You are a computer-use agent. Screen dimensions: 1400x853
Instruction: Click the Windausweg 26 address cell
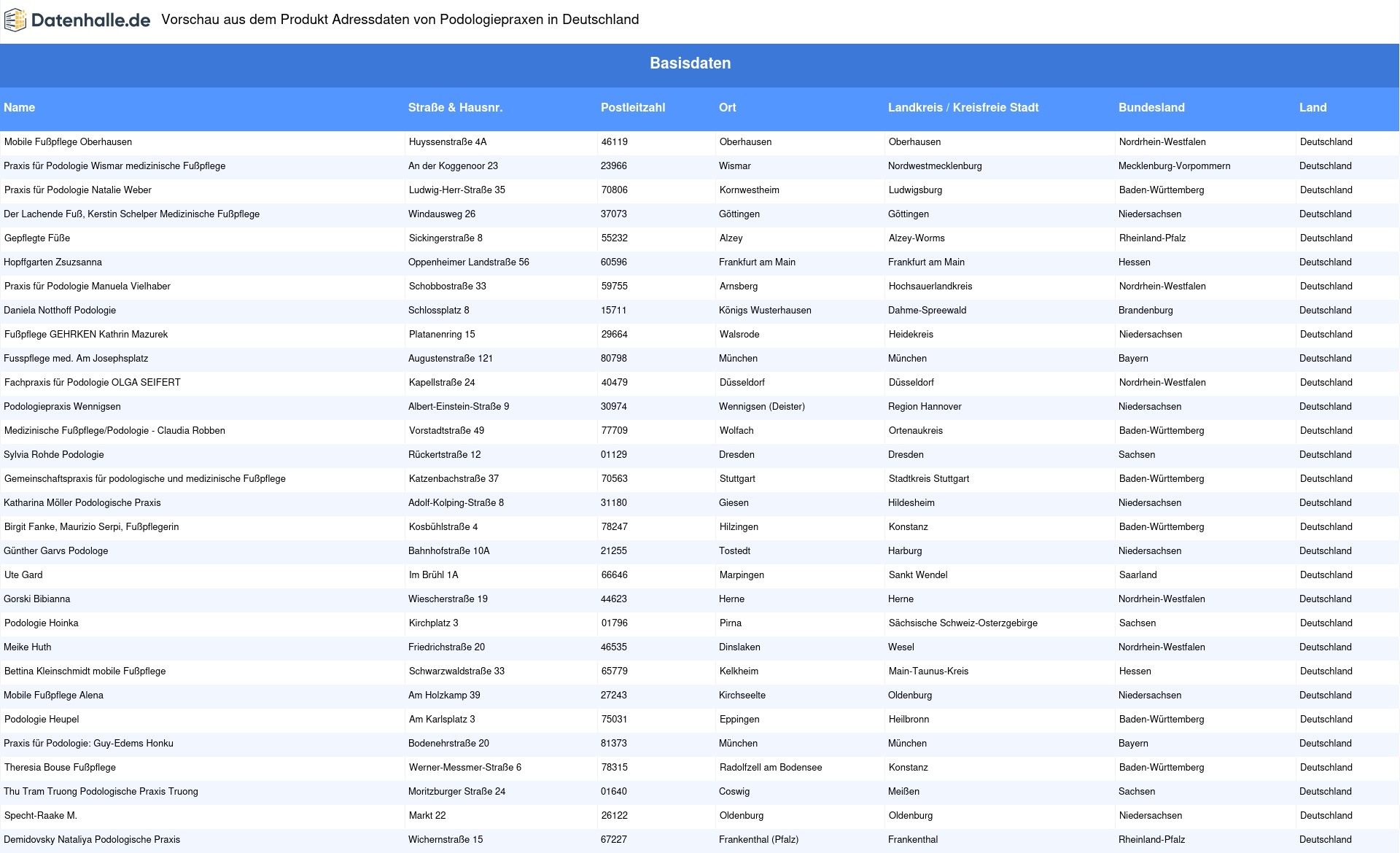(x=442, y=214)
